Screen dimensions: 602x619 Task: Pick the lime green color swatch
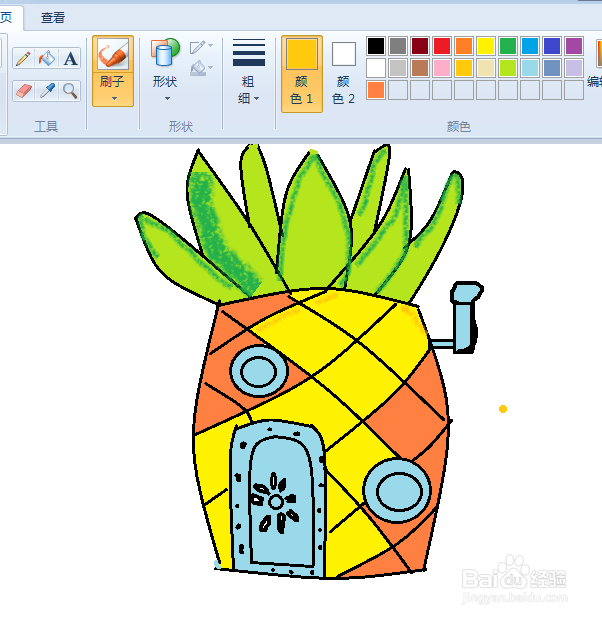click(508, 68)
